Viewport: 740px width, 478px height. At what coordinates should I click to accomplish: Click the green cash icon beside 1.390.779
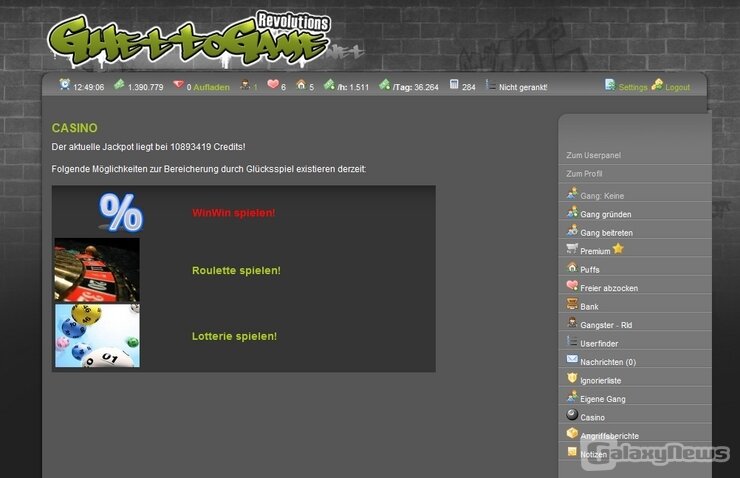119,84
